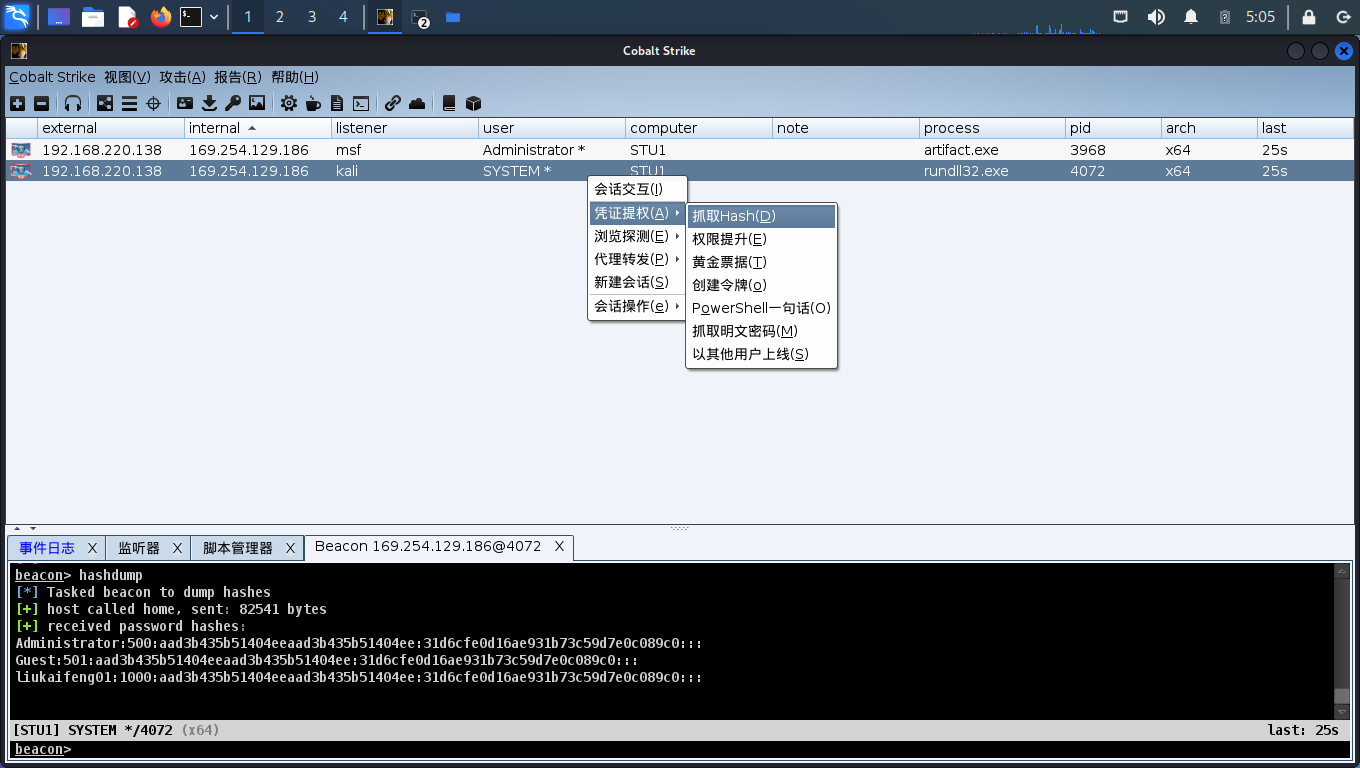Image resolution: width=1360 pixels, height=768 pixels.
Task: Open the help book icon
Action: (449, 103)
